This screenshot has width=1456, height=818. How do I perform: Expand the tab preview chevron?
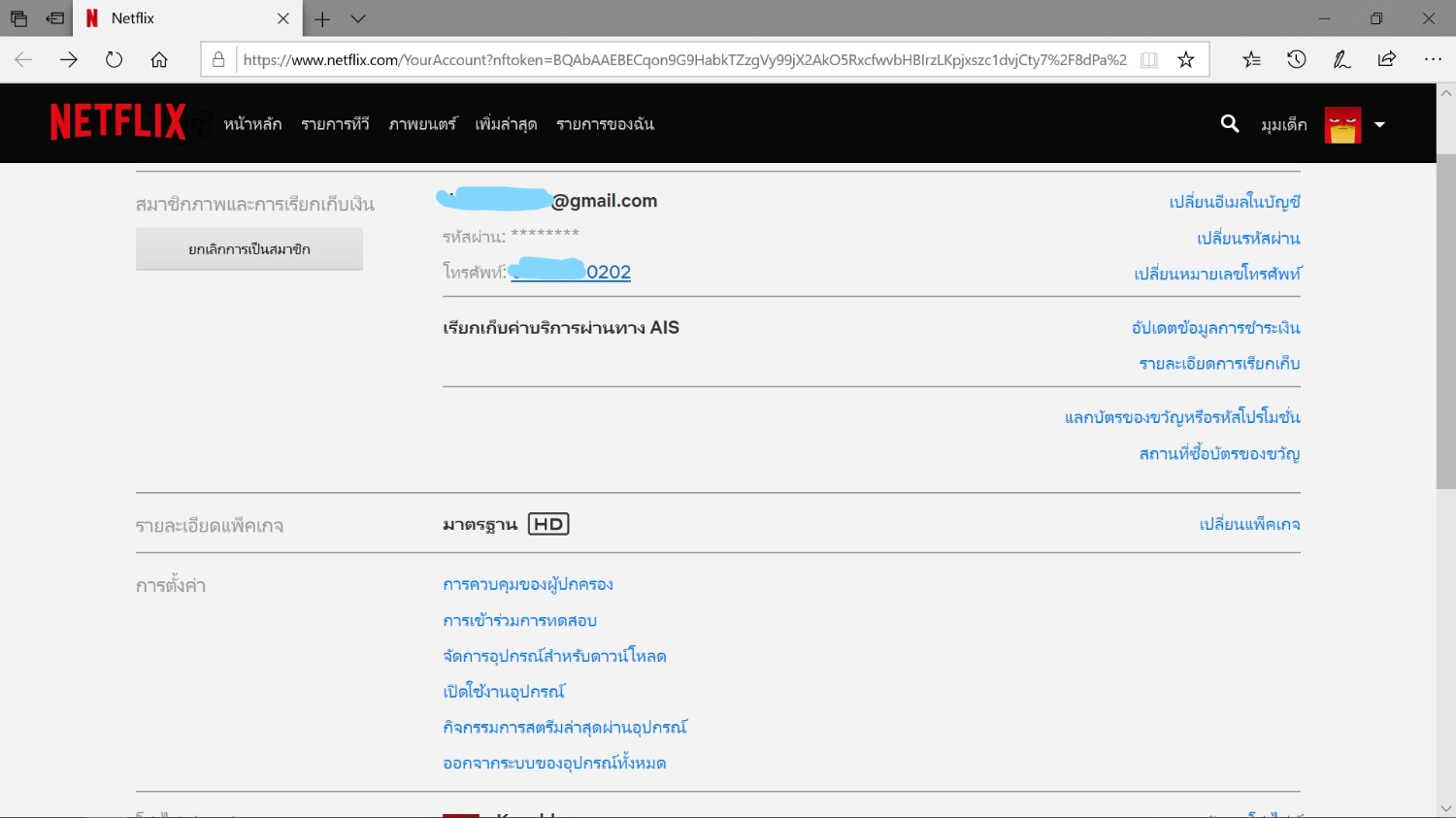pyautogui.click(x=358, y=18)
